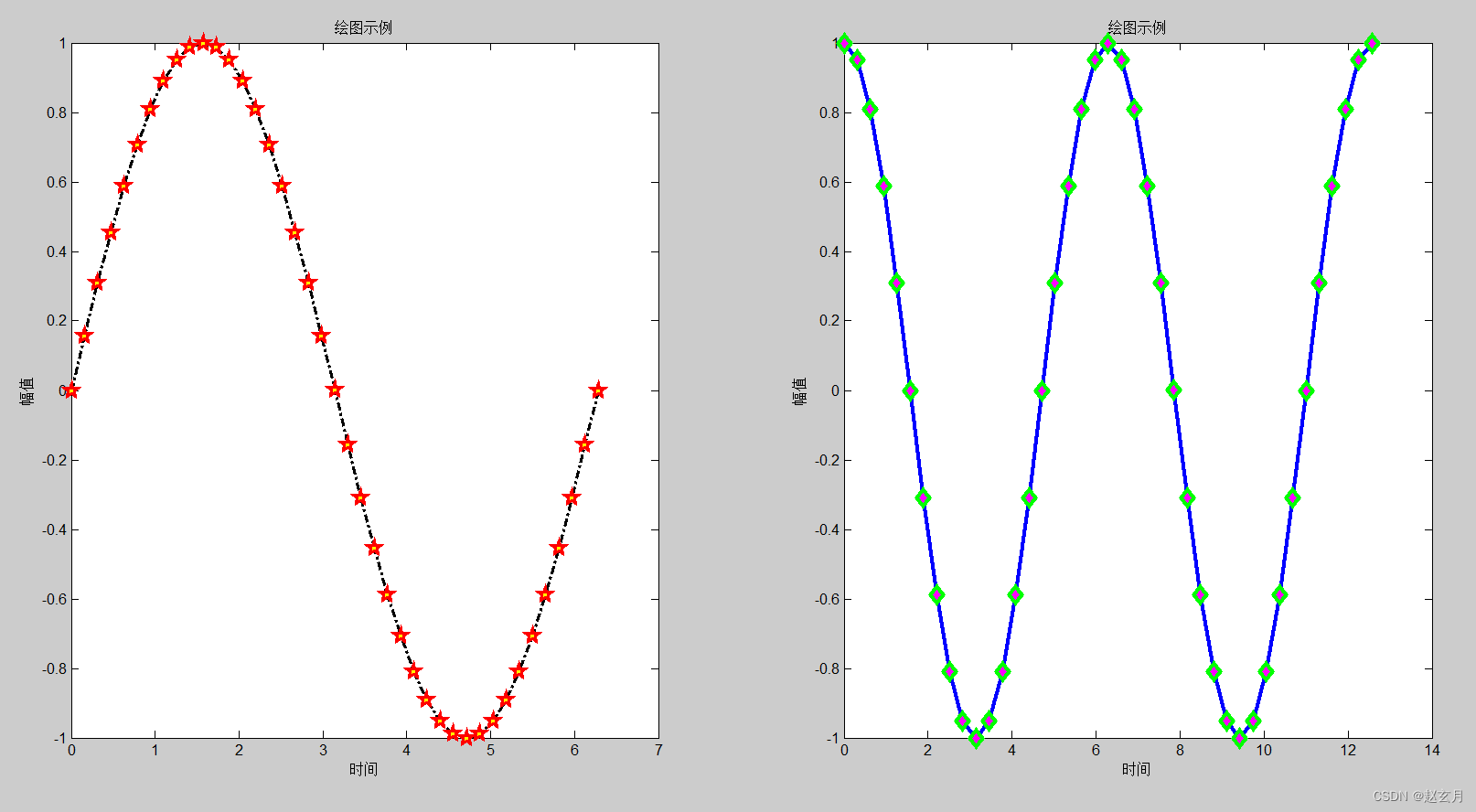This screenshot has height=812, width=1476.
Task: Click y-axis tick label 0.2 on right plot
Action: pos(829,321)
